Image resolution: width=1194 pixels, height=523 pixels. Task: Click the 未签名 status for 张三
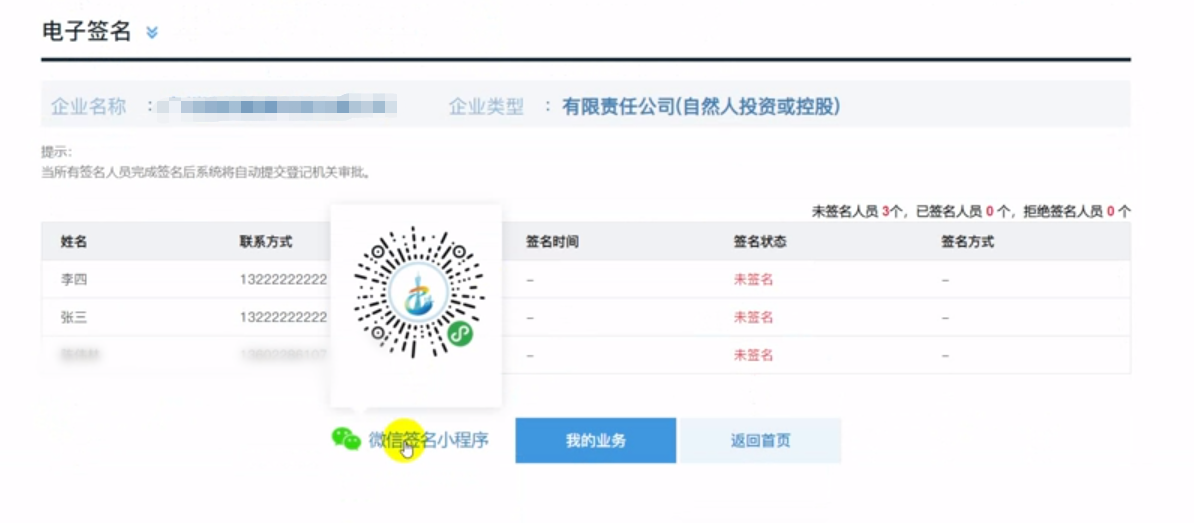[753, 317]
